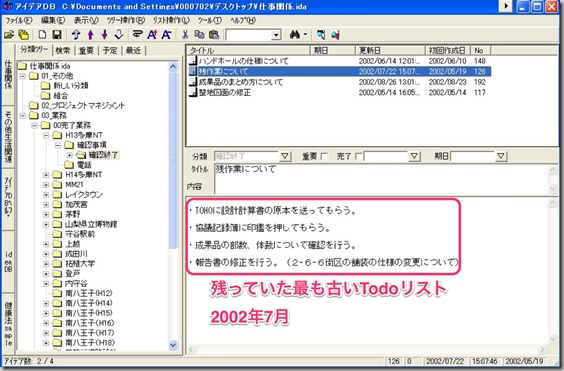Expand the レイクタウン tree node
The height and width of the screenshot is (371, 564).
coord(46,195)
